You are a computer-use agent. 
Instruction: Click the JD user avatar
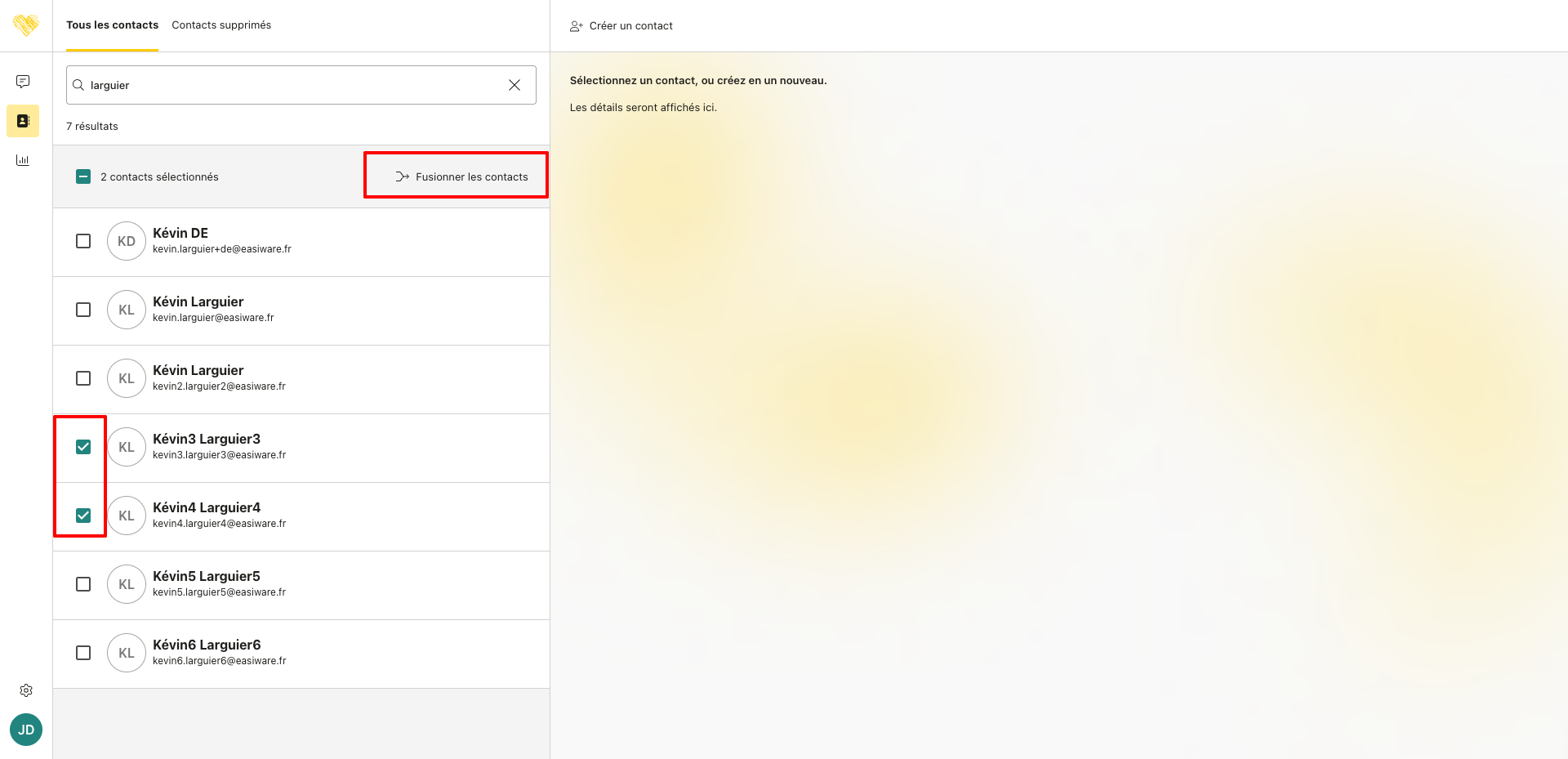tap(26, 730)
